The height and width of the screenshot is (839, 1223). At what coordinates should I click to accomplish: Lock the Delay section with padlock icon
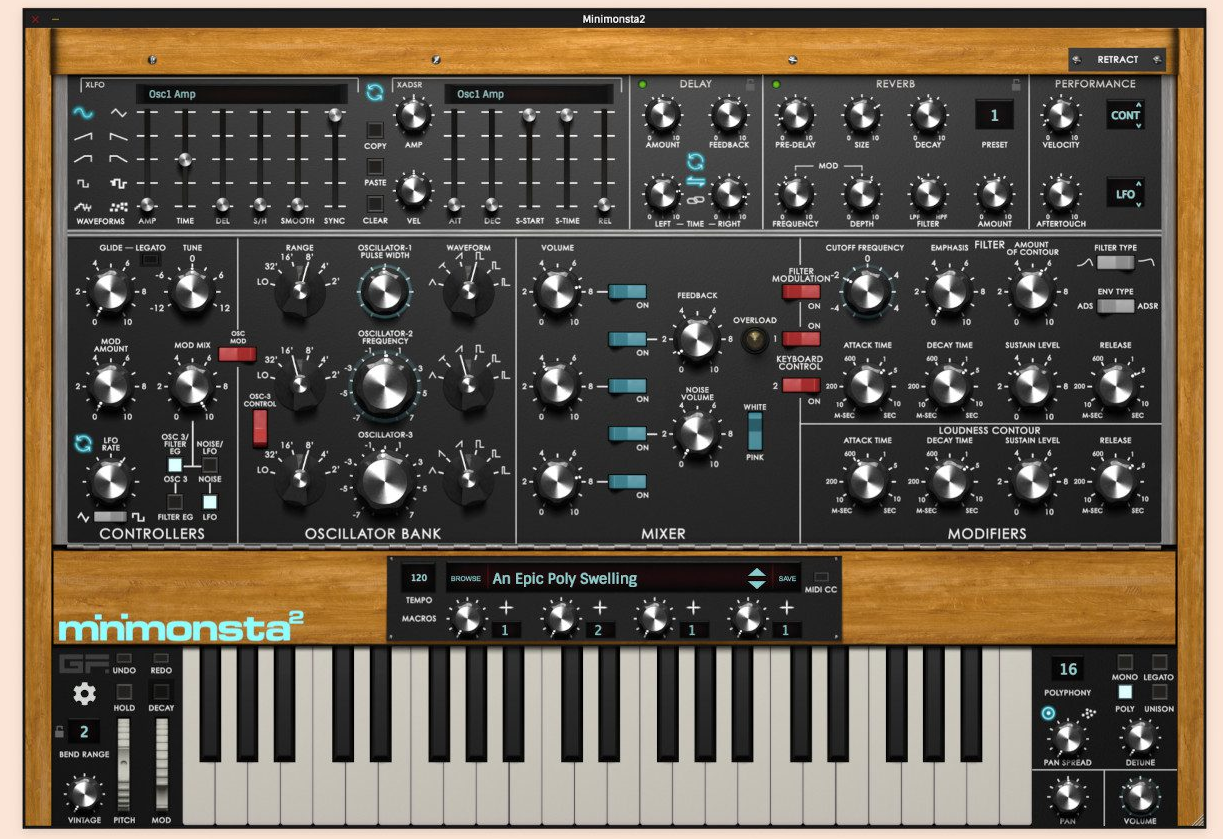(x=750, y=85)
